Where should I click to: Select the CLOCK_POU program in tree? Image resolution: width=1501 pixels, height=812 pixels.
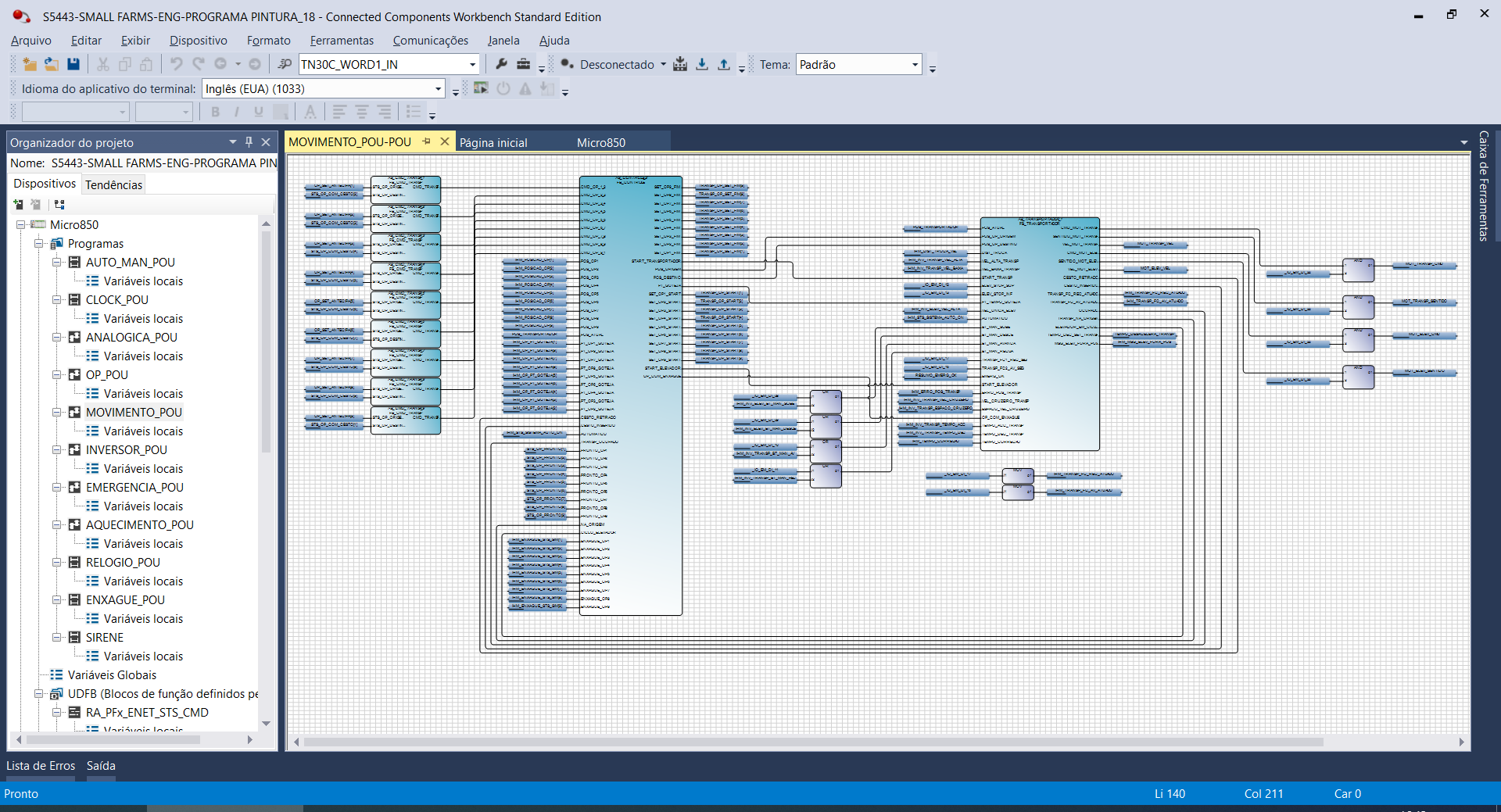point(117,300)
